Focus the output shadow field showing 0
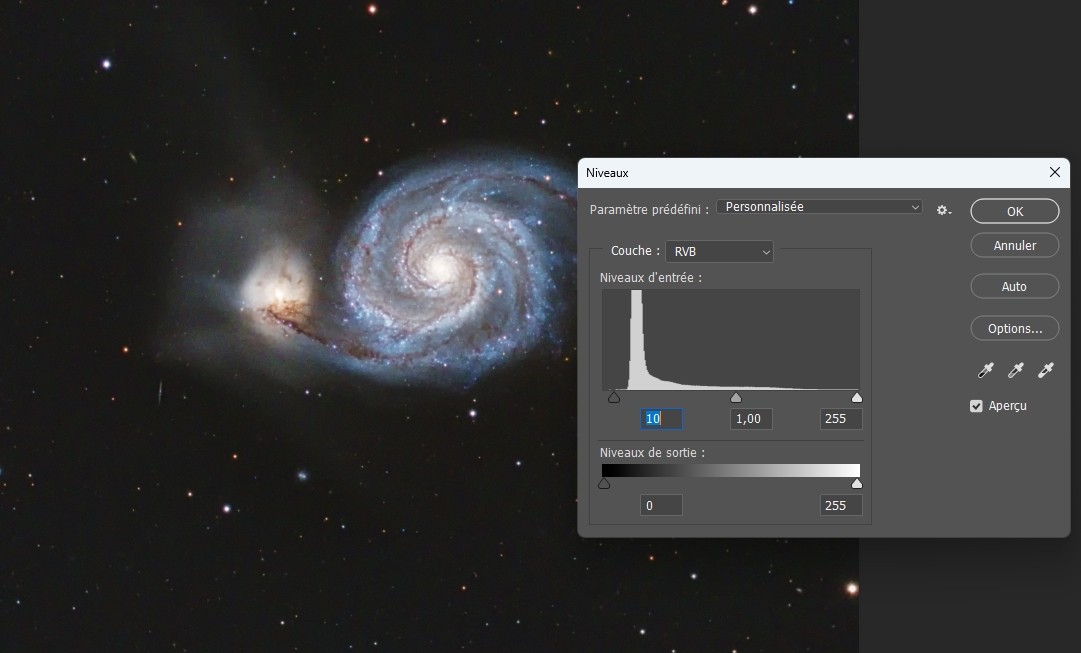The height and width of the screenshot is (653, 1081). click(662, 505)
